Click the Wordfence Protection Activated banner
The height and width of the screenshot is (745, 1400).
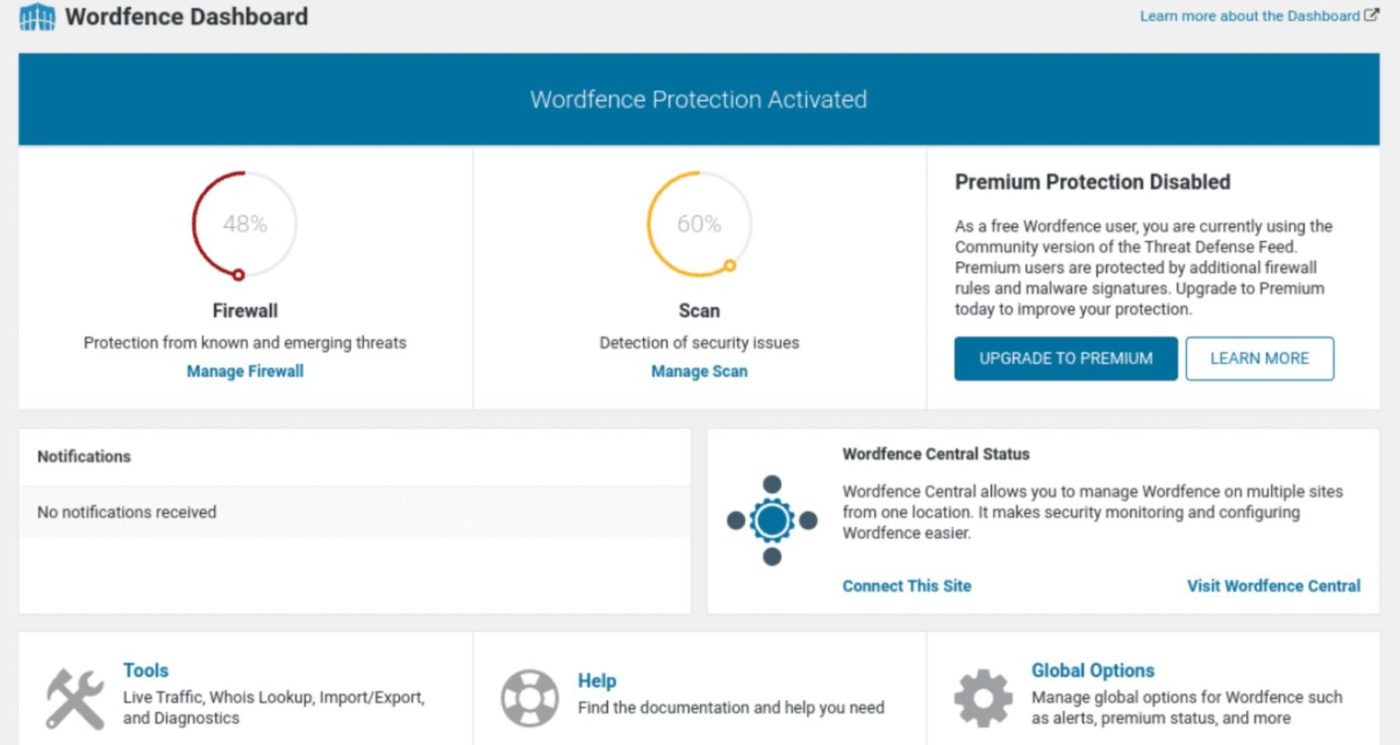(698, 100)
